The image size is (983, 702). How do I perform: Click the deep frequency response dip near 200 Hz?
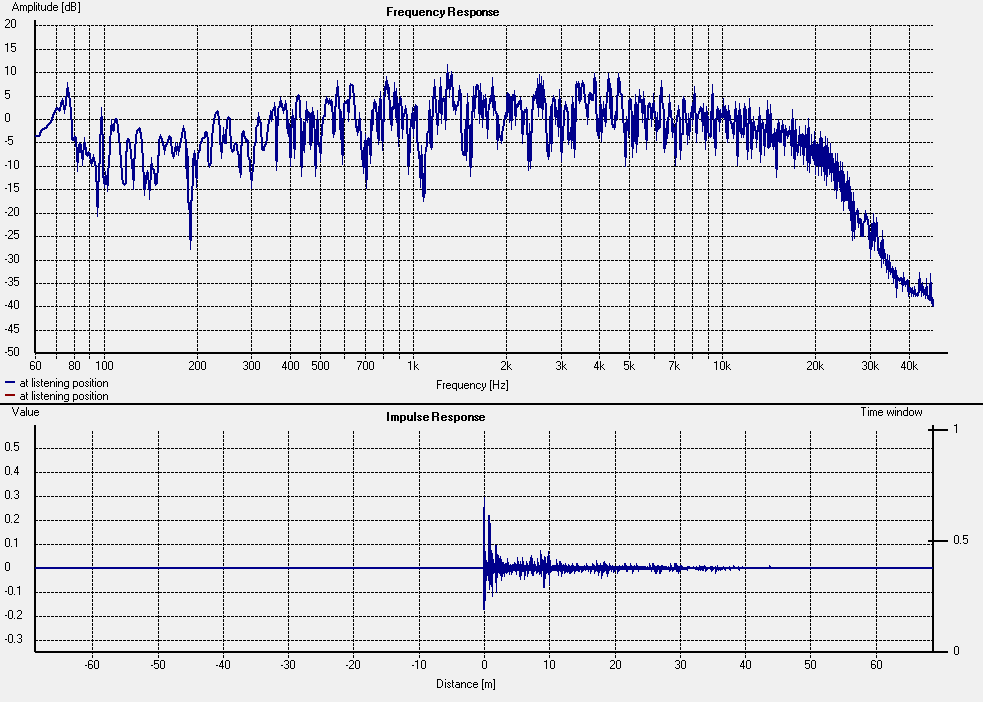coord(191,243)
